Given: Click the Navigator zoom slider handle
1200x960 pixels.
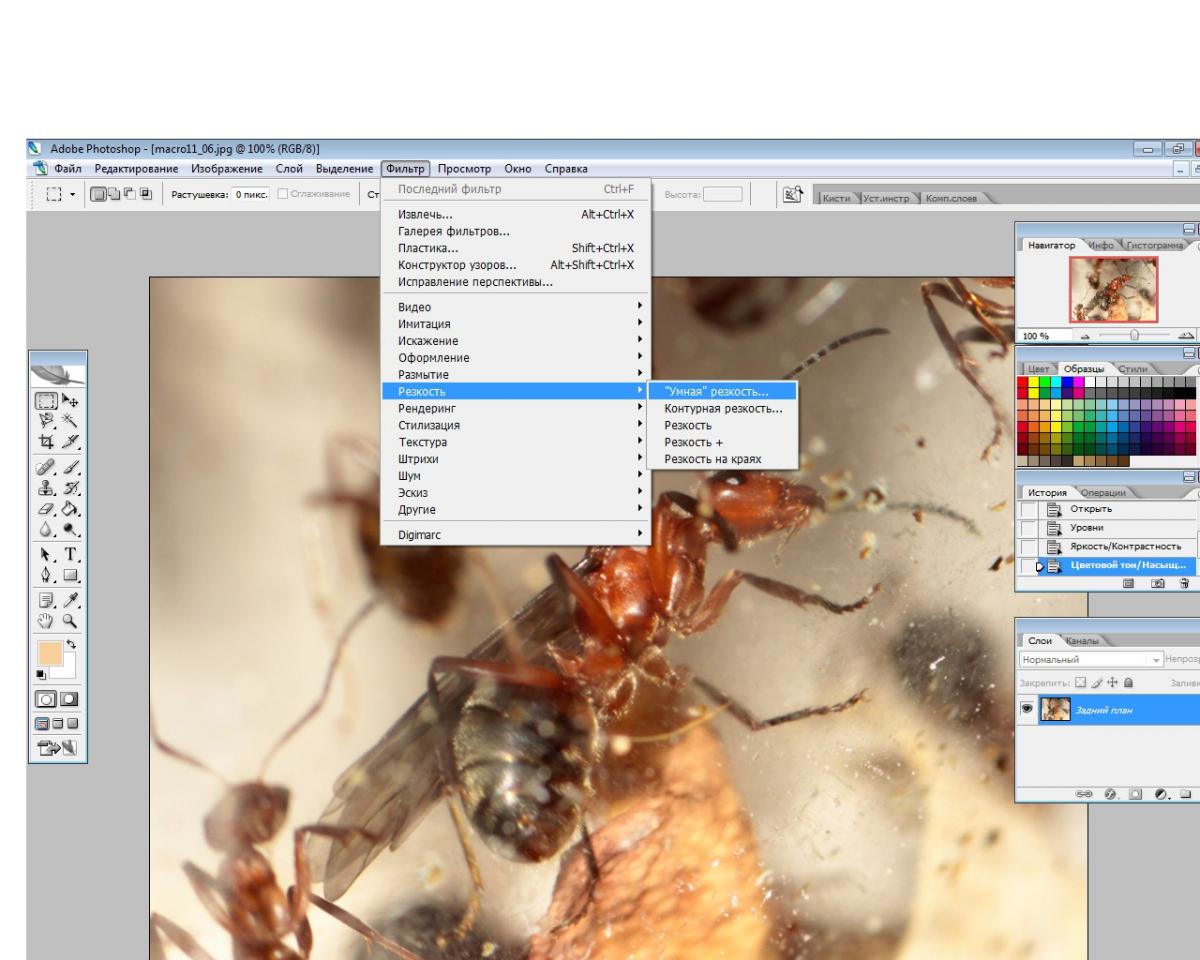Looking at the screenshot, I should point(1134,336).
